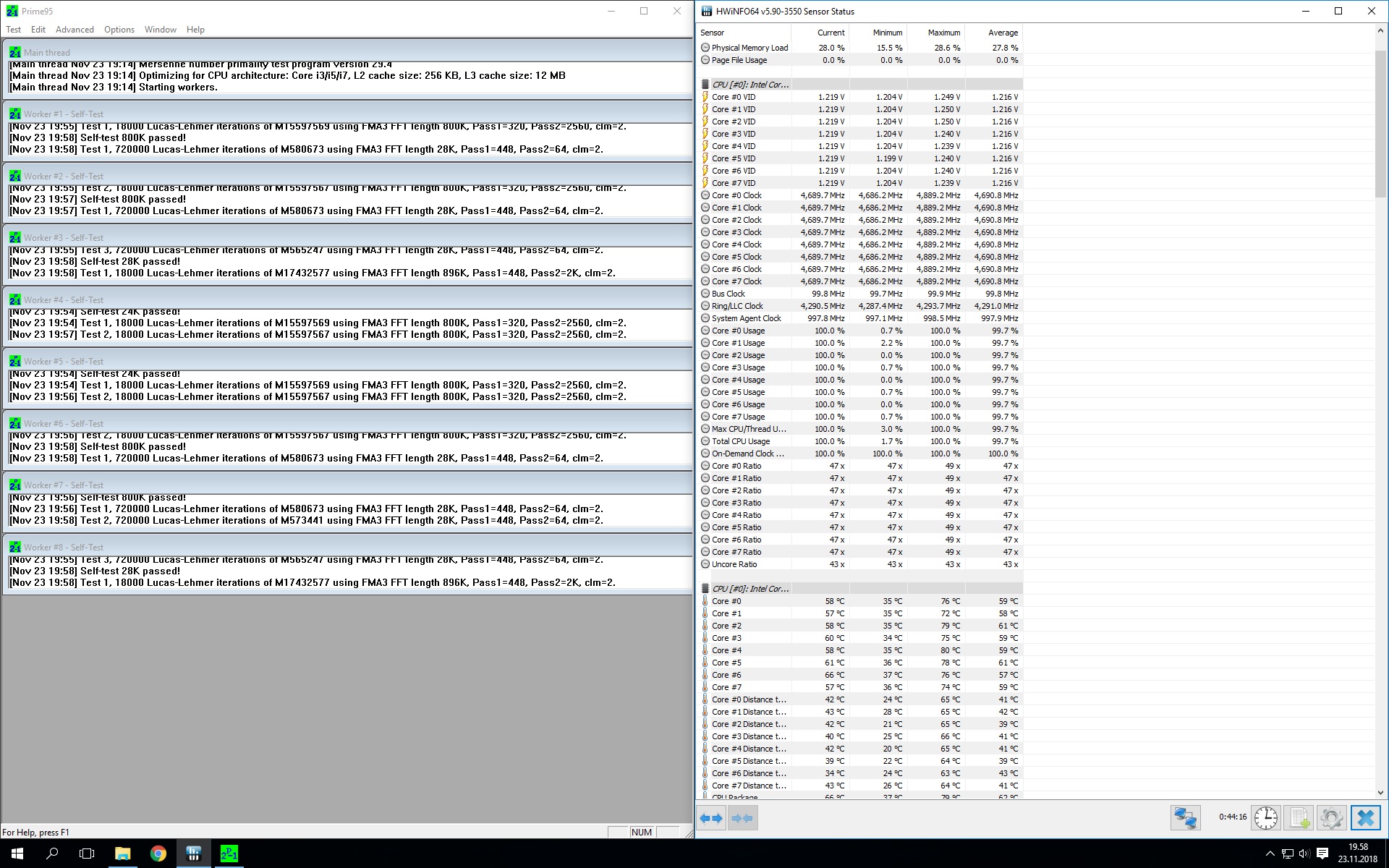Select the Core #6 temperature row showing 66 °C
The width and height of the screenshot is (1389, 868).
(x=859, y=675)
